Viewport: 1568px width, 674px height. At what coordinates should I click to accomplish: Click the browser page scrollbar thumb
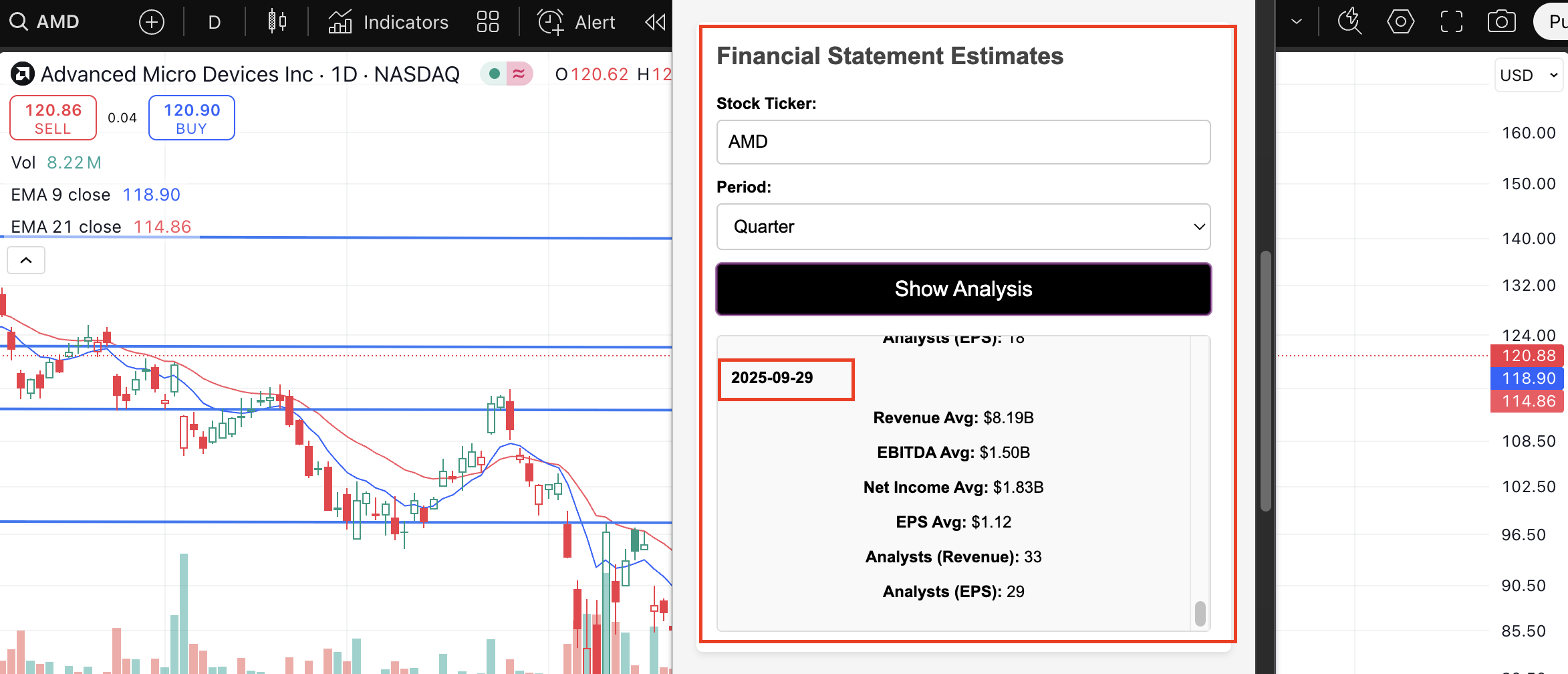1265,381
